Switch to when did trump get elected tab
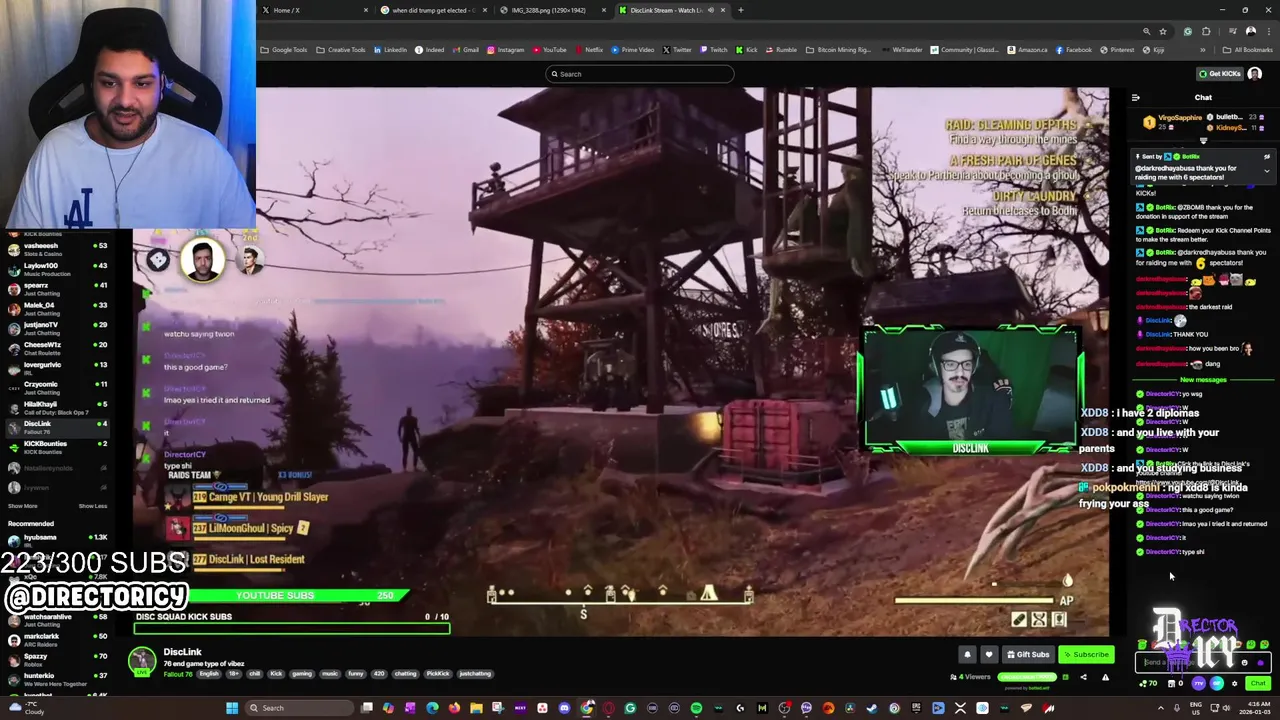This screenshot has width=1280, height=720. pyautogui.click(x=434, y=10)
